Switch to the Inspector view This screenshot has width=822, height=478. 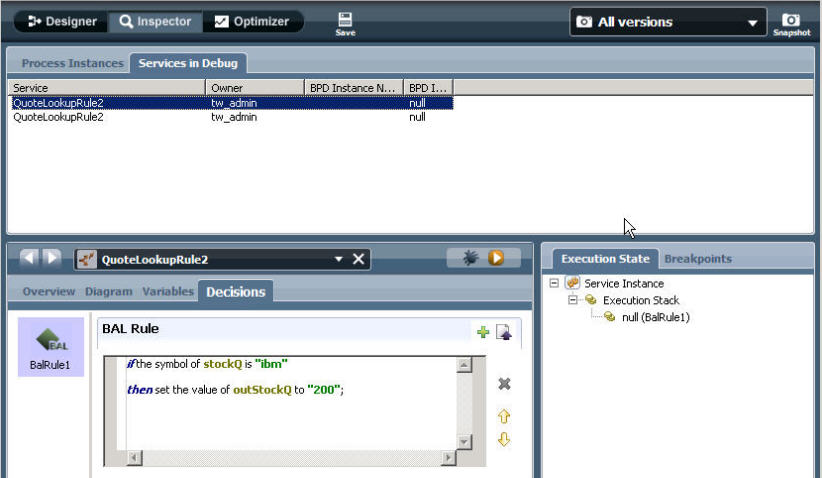(x=155, y=21)
